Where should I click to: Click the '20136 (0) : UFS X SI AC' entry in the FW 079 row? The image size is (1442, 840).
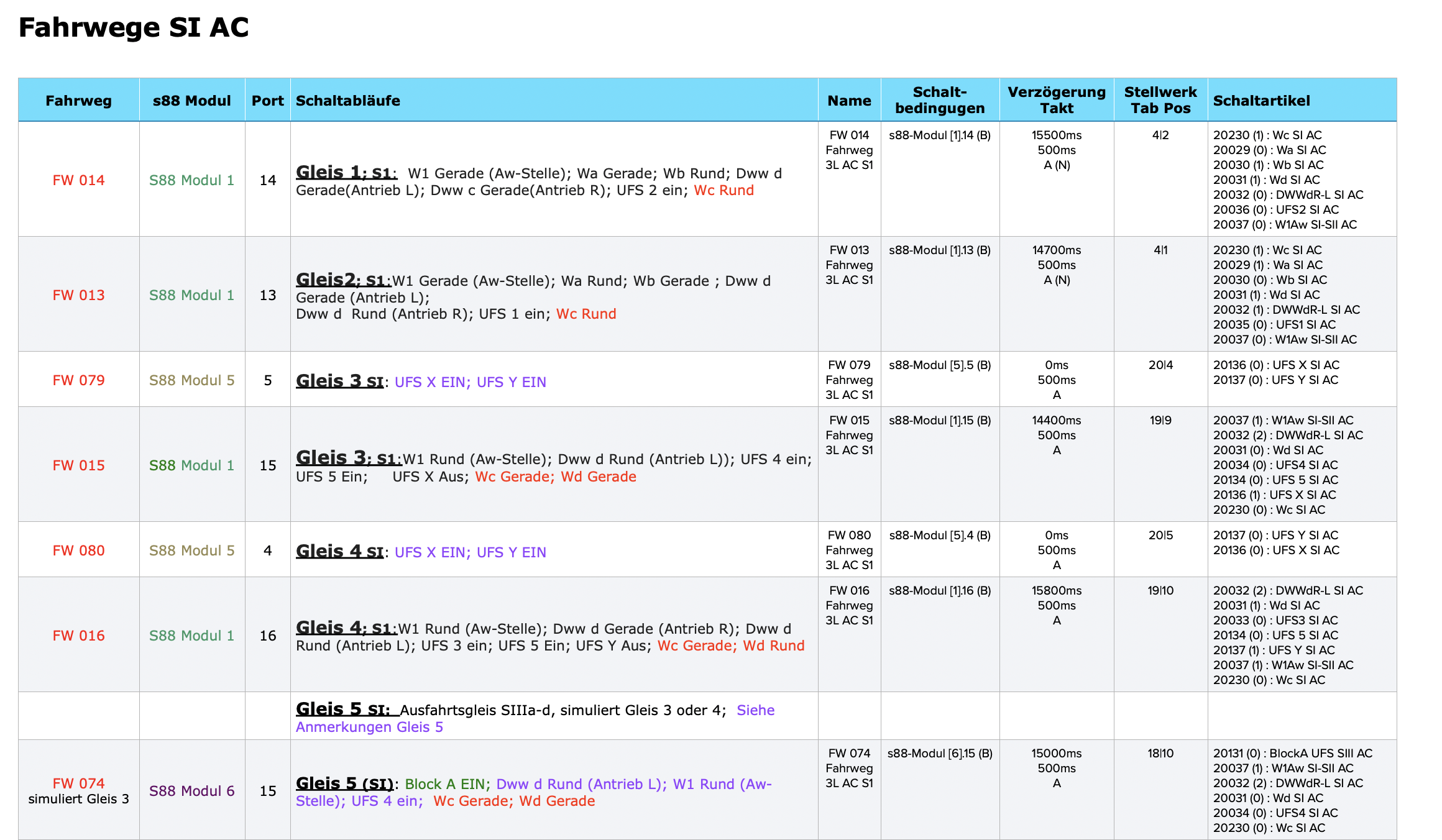pyautogui.click(x=1275, y=365)
